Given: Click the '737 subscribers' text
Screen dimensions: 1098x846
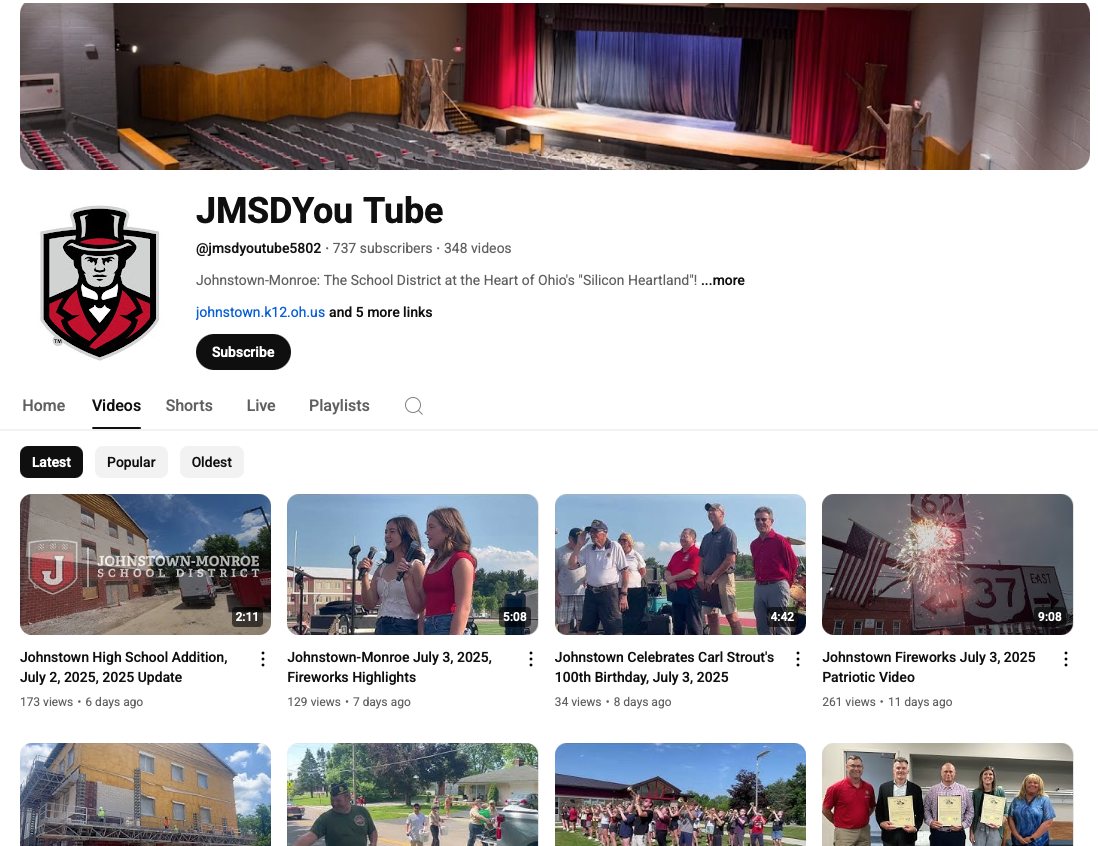Looking at the screenshot, I should [382, 249].
